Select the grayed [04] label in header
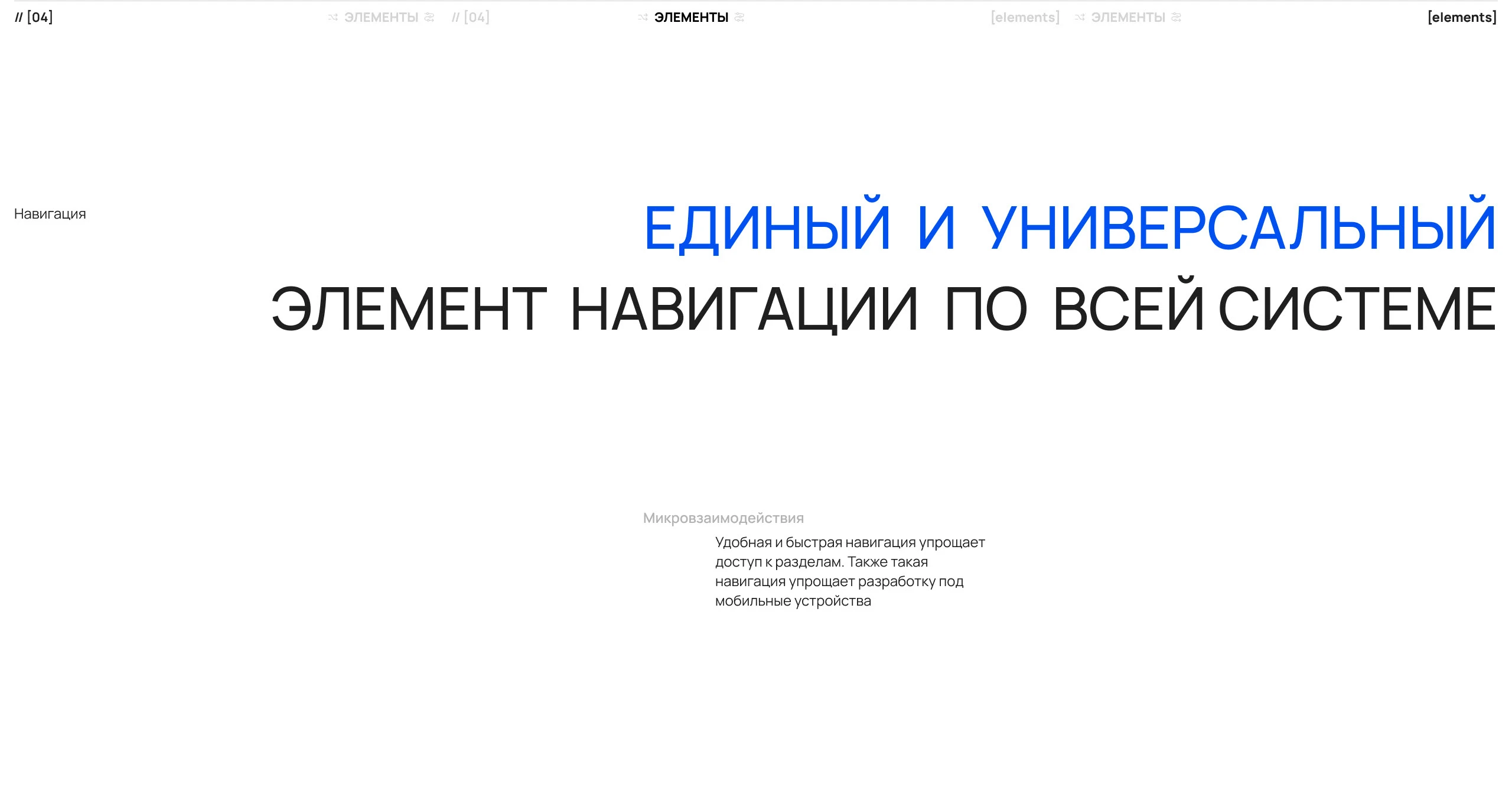The width and height of the screenshot is (1512, 787). point(476,17)
